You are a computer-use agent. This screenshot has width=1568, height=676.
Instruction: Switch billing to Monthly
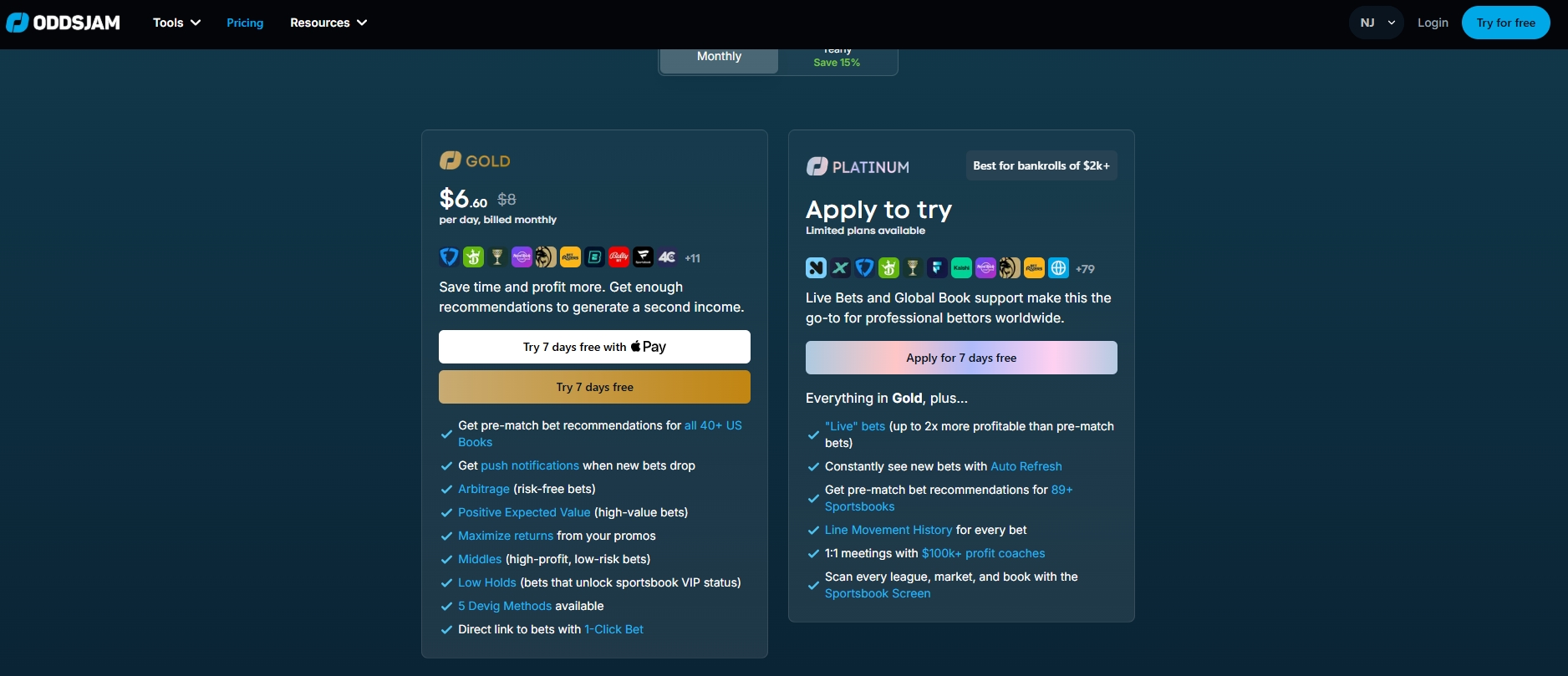(719, 57)
